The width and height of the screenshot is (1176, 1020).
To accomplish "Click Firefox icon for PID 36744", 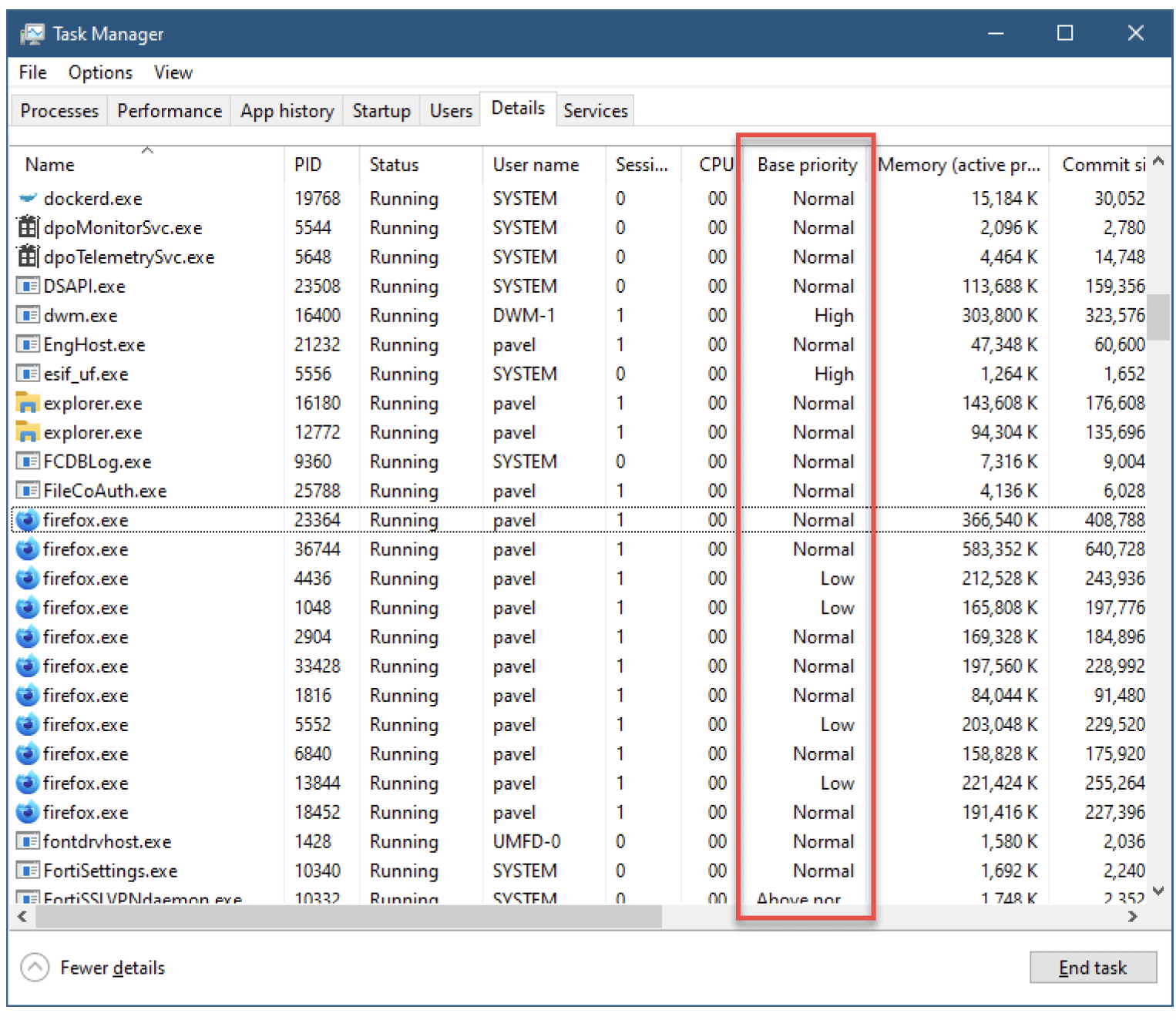I will tap(28, 549).
